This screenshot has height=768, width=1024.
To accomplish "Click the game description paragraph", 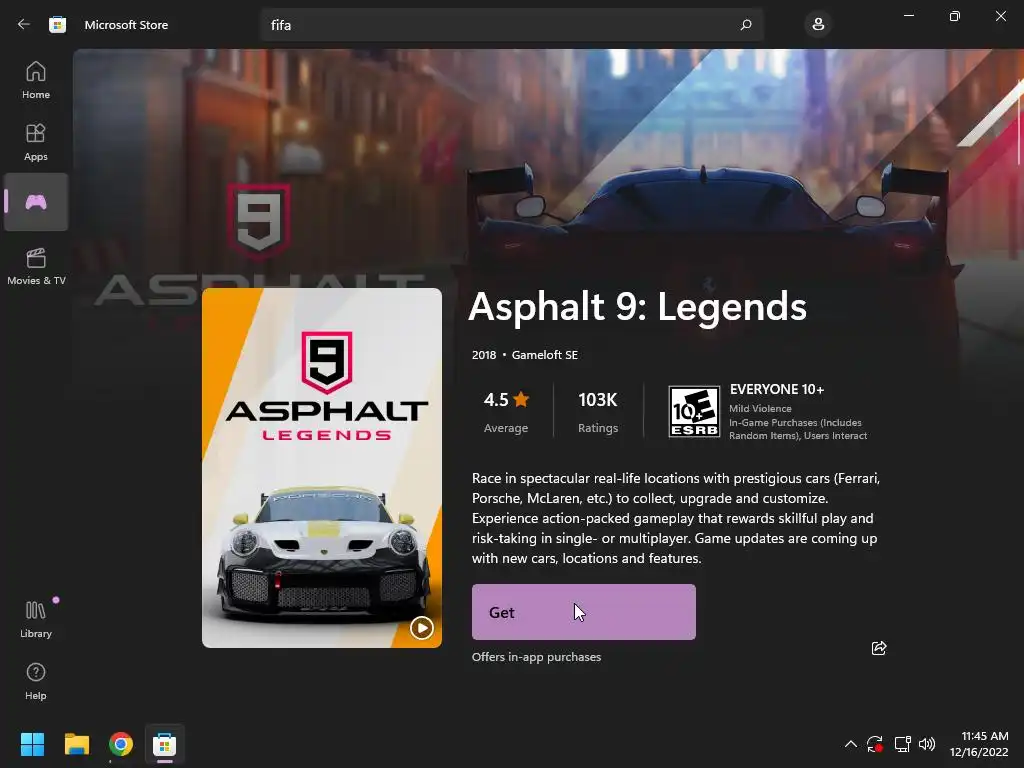I will [x=676, y=518].
